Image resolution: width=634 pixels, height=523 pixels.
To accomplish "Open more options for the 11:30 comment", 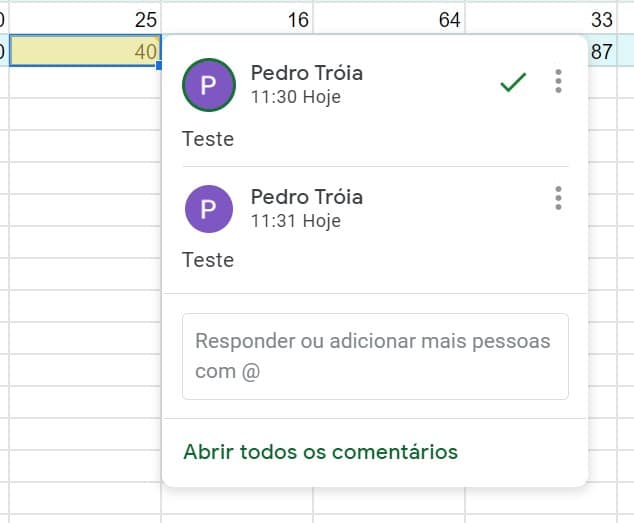I will coord(558,81).
